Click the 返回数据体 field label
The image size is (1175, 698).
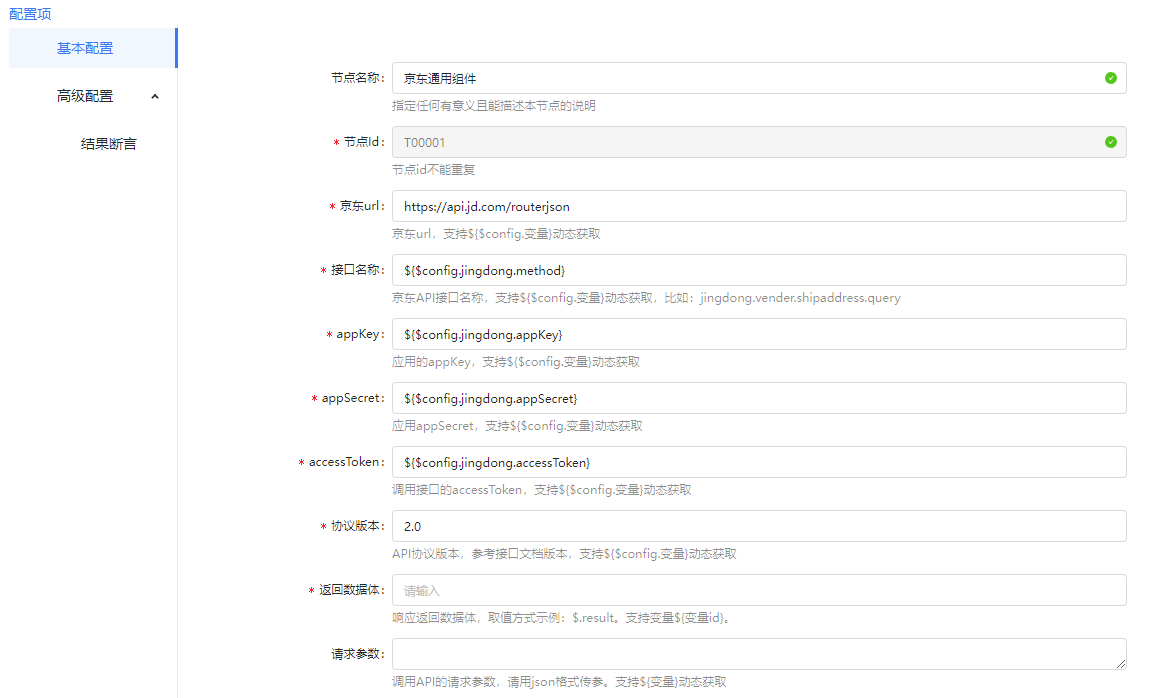(350, 590)
